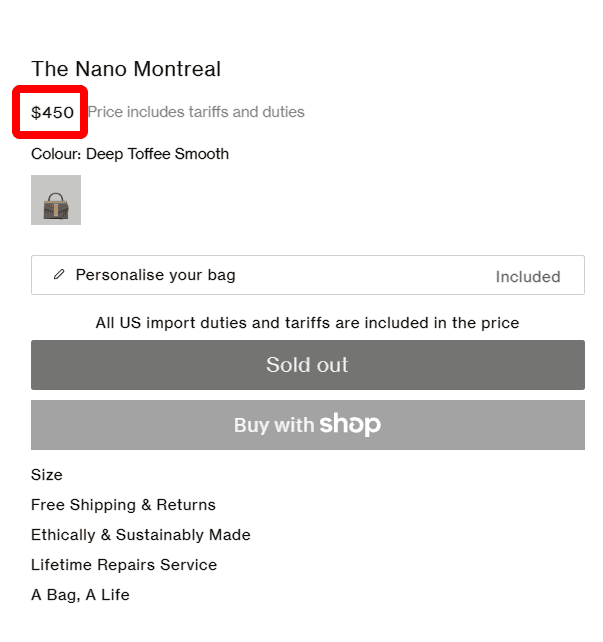Expand Ethically & Sustainably Made section
The image size is (603, 642).
pyautogui.click(x=140, y=535)
